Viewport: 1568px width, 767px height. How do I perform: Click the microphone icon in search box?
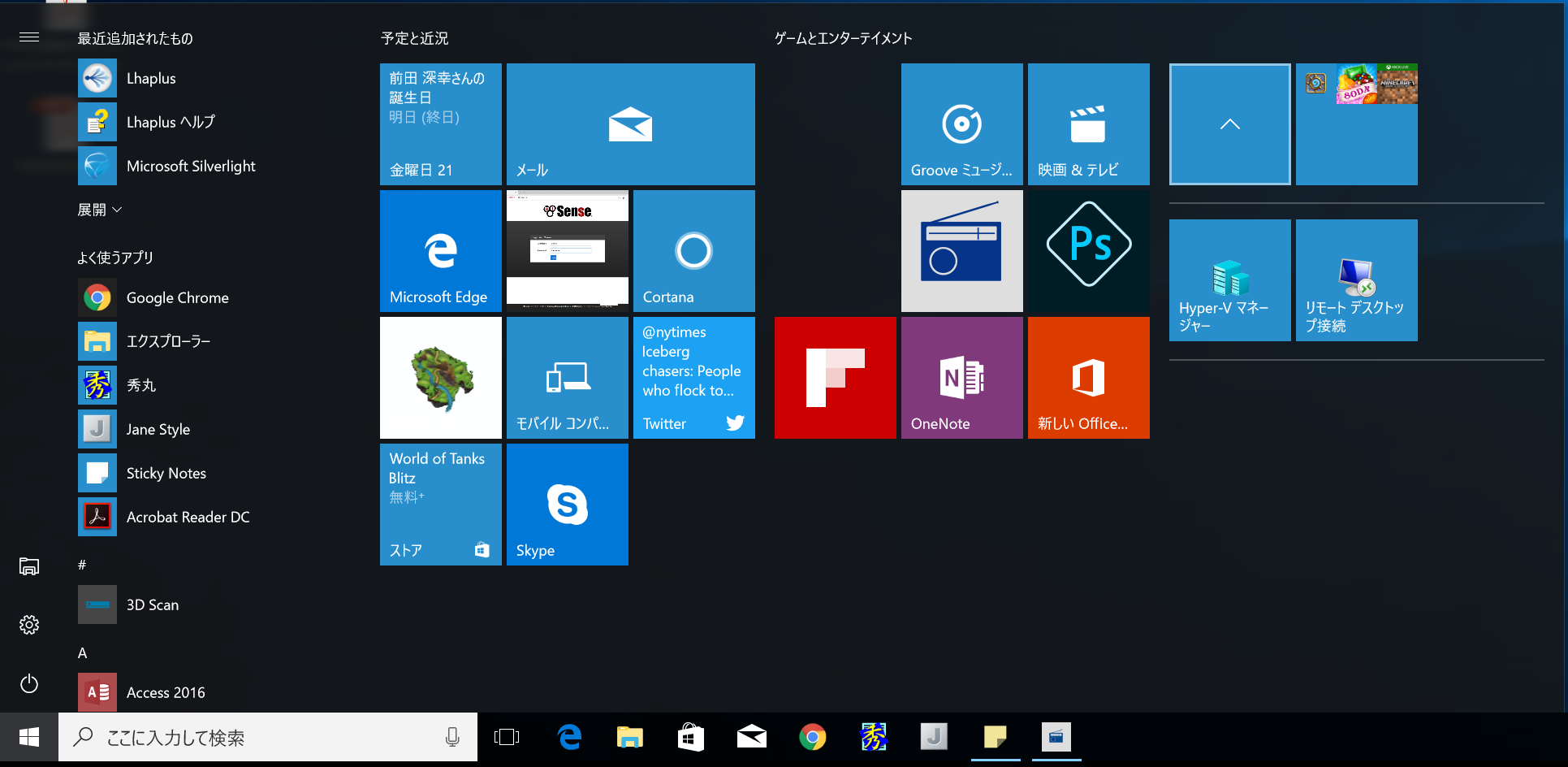click(x=452, y=737)
